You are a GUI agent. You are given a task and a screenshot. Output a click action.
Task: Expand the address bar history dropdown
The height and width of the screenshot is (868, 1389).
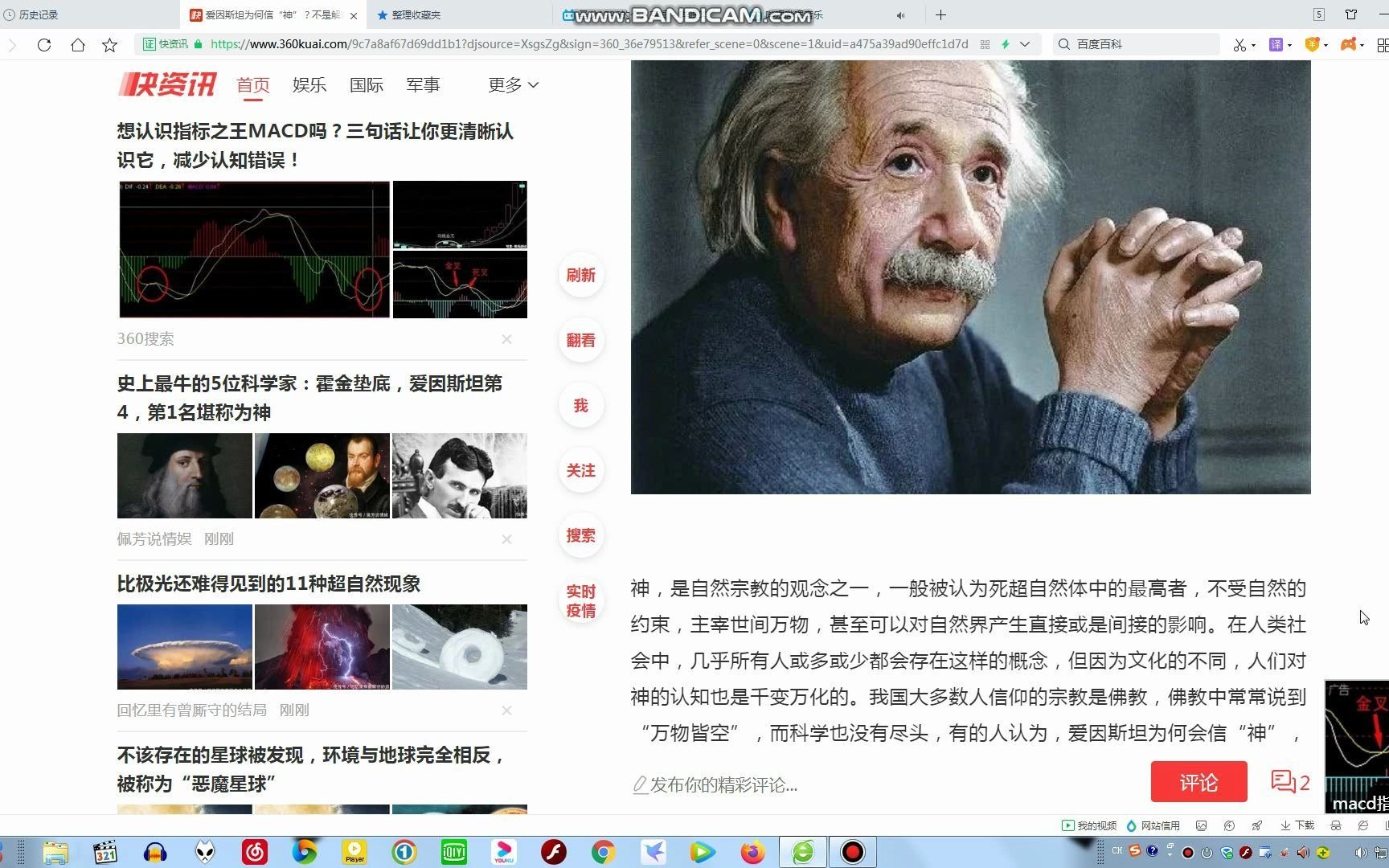[1025, 44]
